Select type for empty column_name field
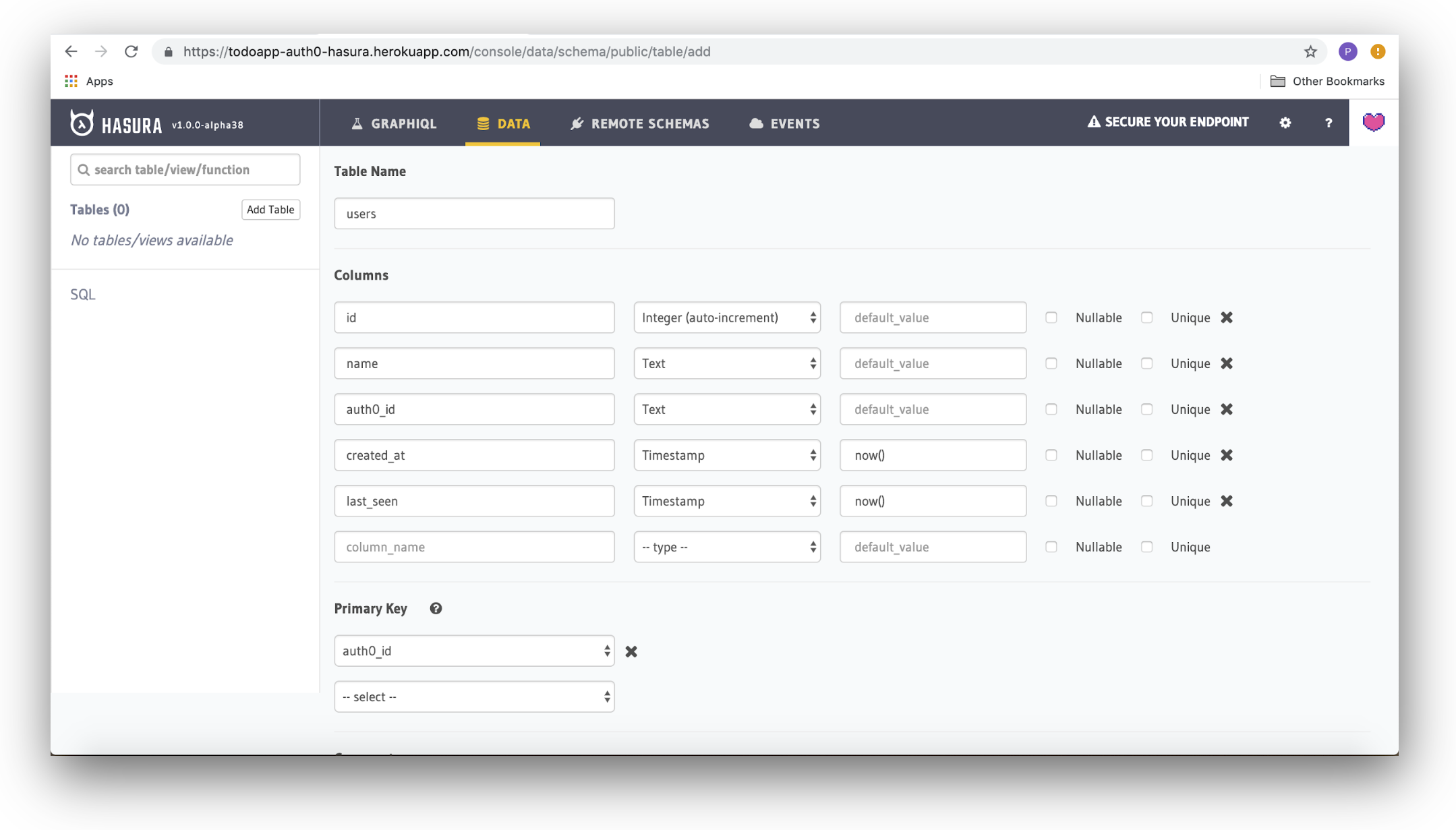This screenshot has height=830, width=1456. [727, 547]
